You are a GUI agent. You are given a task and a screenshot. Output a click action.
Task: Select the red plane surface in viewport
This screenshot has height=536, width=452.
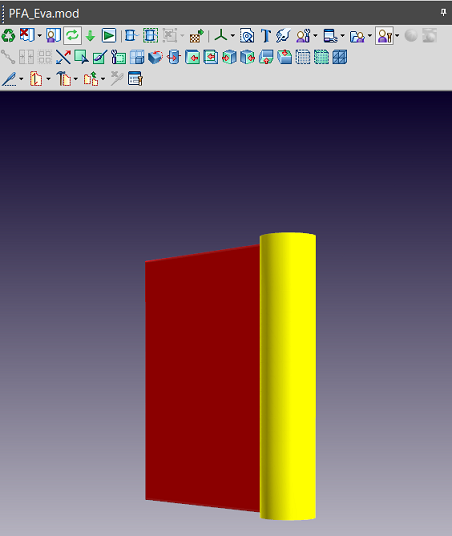202,379
